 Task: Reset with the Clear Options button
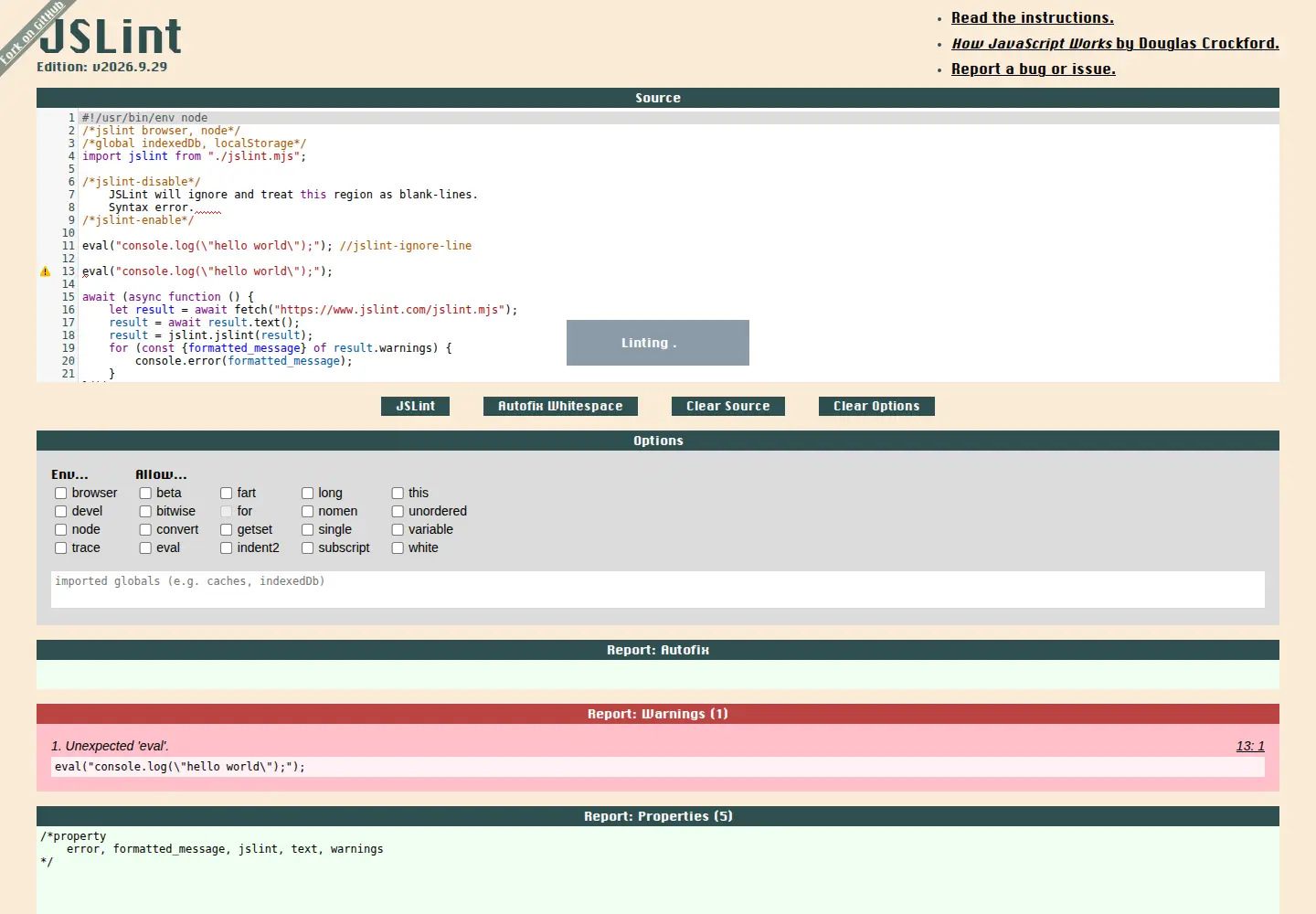pos(876,406)
